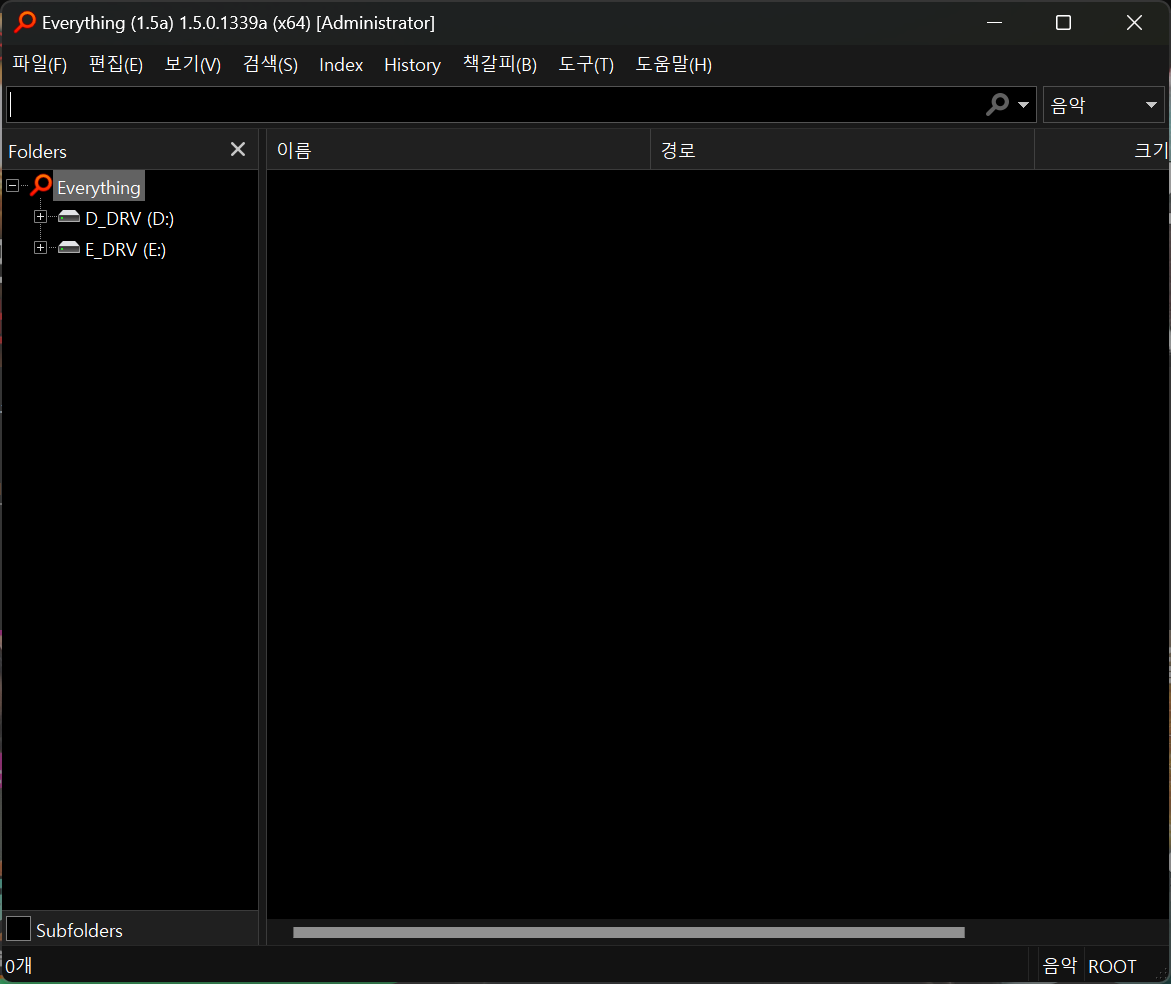Click the Everything app icon in title bar
The image size is (1171, 984).
(x=25, y=22)
